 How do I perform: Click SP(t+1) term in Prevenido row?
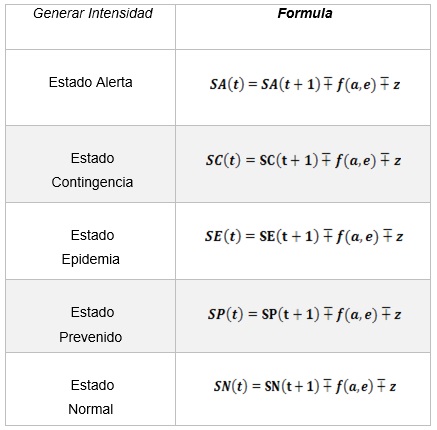point(290,314)
